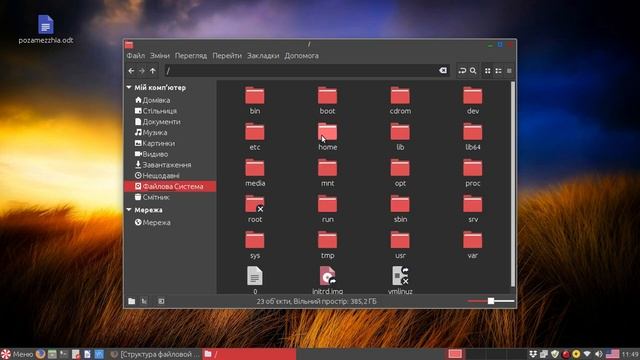Image resolution: width=640 pixels, height=360 pixels.
Task: Click the vertical scrollbar of file view
Action: (x=513, y=184)
